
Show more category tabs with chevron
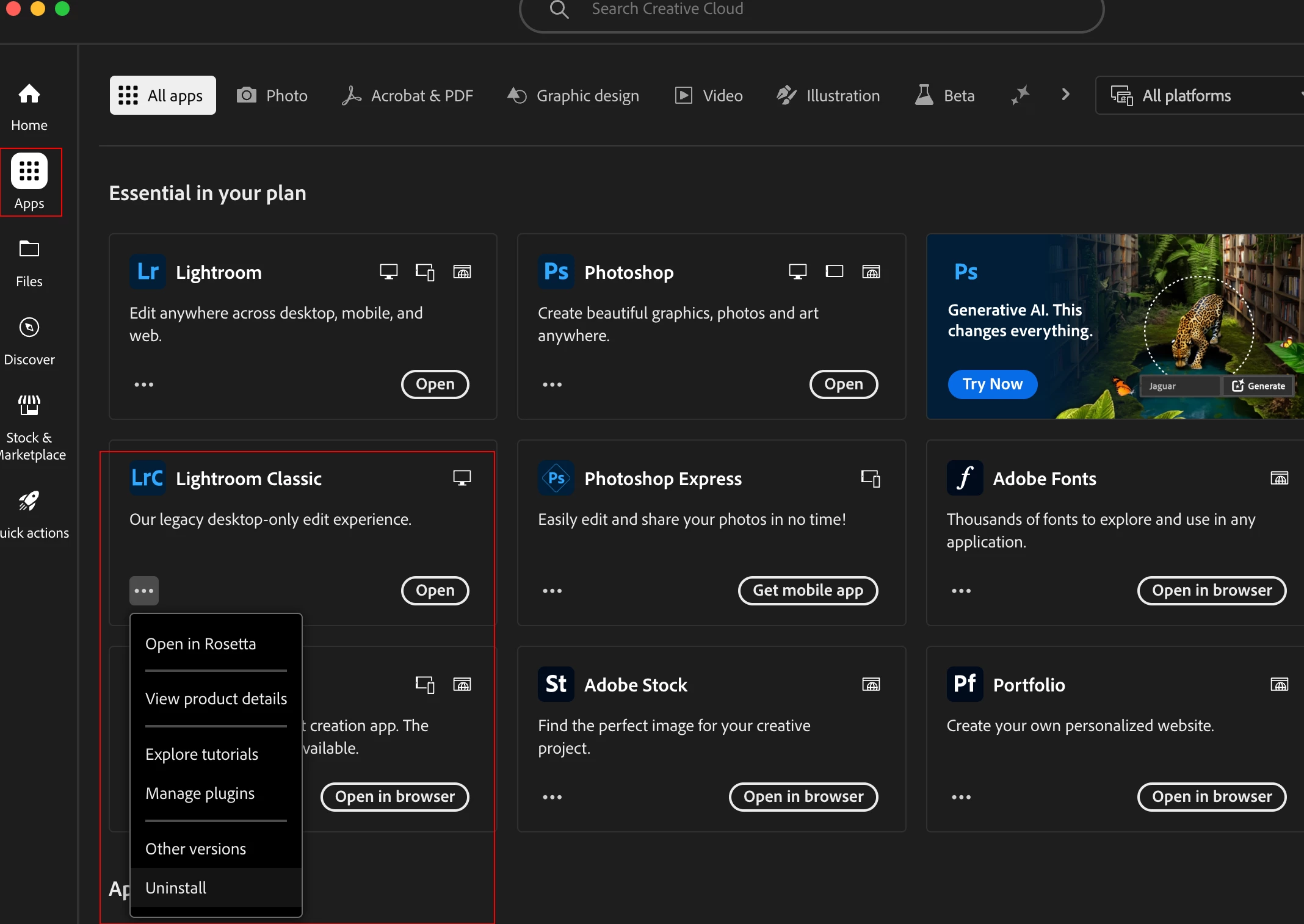[1065, 95]
